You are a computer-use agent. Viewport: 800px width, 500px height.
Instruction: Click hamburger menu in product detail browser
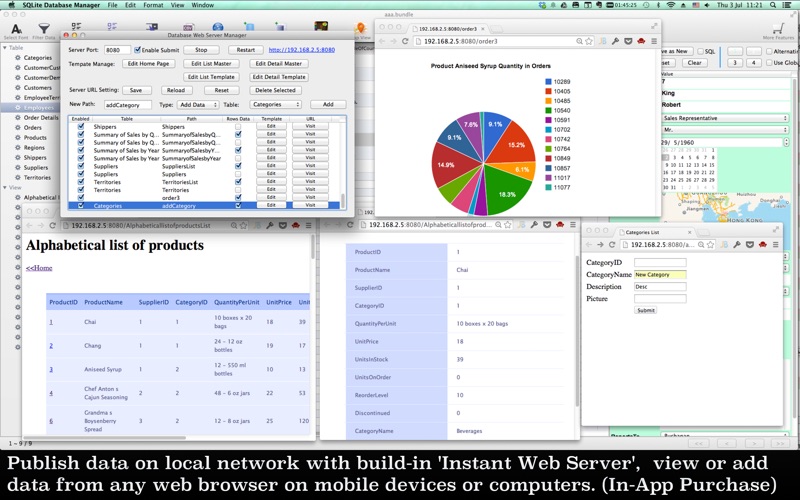tap(573, 224)
